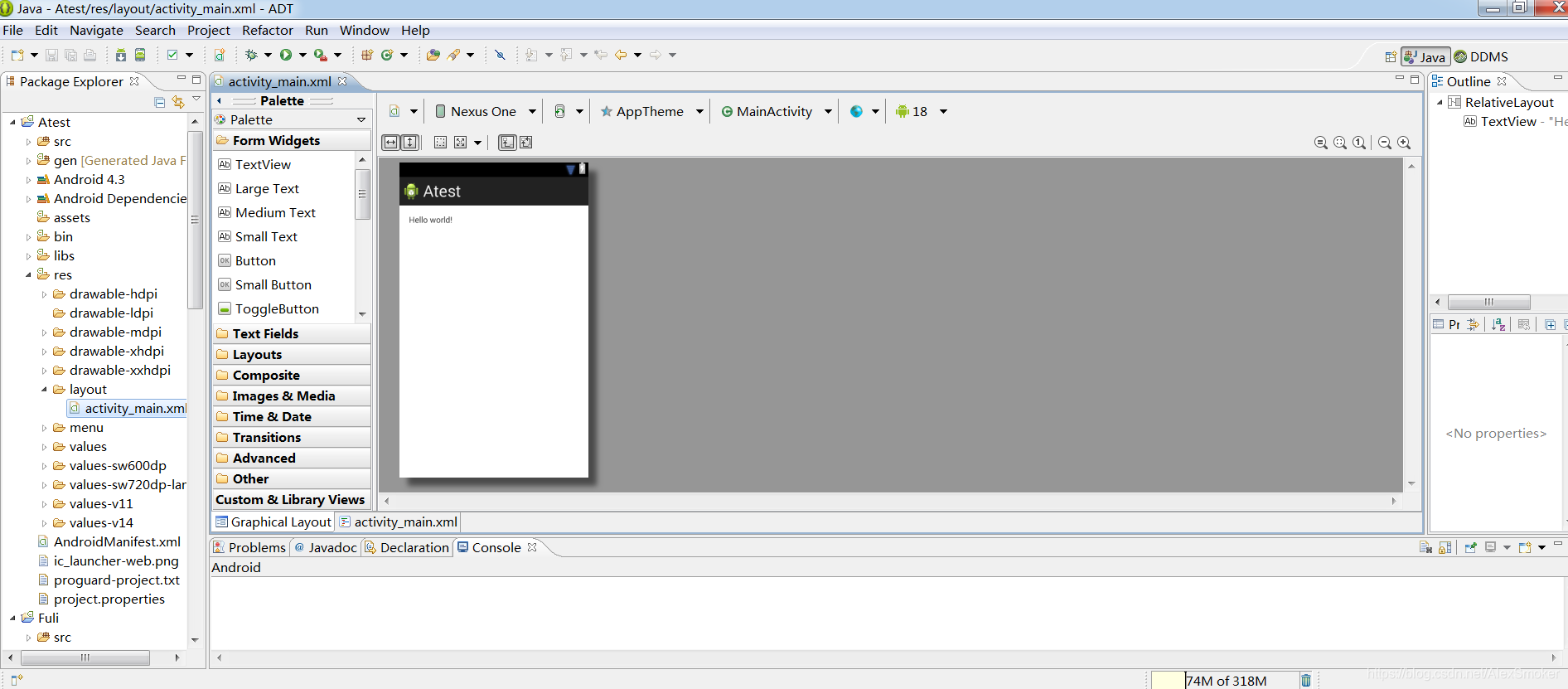Screen dimensions: 1568x689
Task: Switch to the Declaration tab
Action: coord(407,547)
